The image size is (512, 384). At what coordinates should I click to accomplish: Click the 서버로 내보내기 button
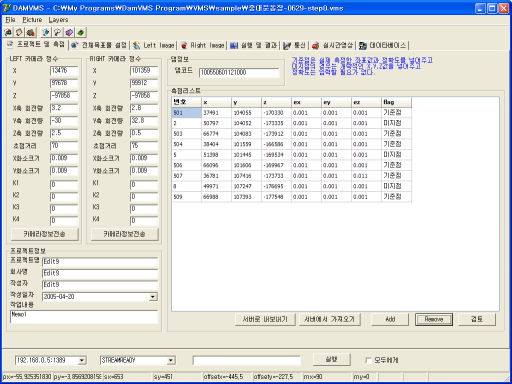click(265, 319)
